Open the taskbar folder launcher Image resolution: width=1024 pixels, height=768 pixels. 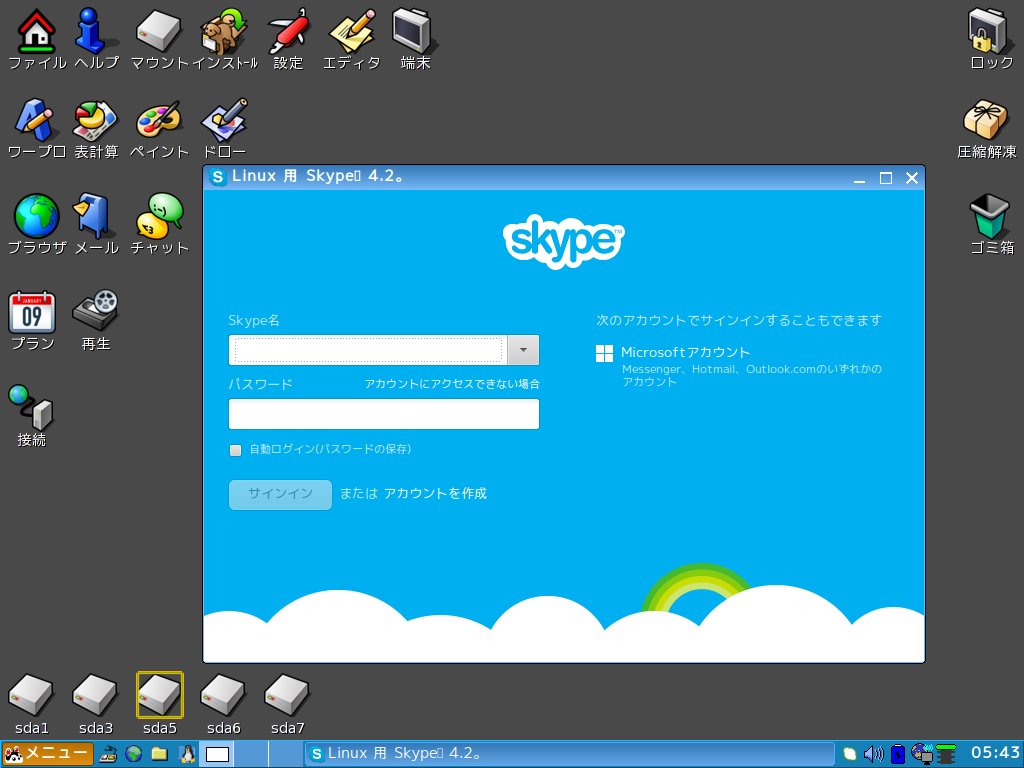click(159, 754)
